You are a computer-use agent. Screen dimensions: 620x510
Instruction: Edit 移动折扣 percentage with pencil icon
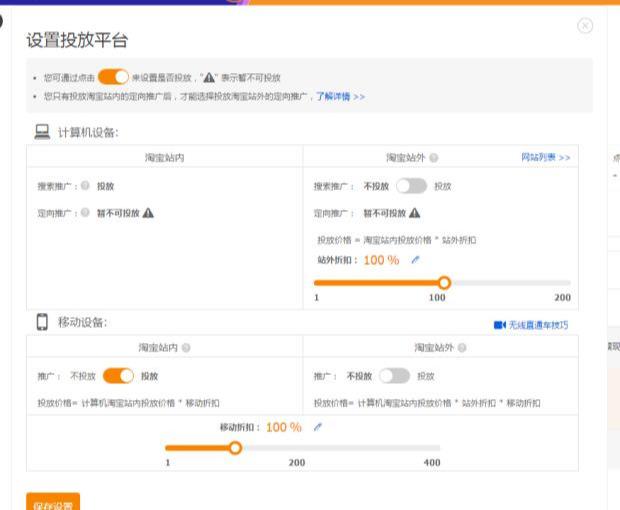[318, 427]
